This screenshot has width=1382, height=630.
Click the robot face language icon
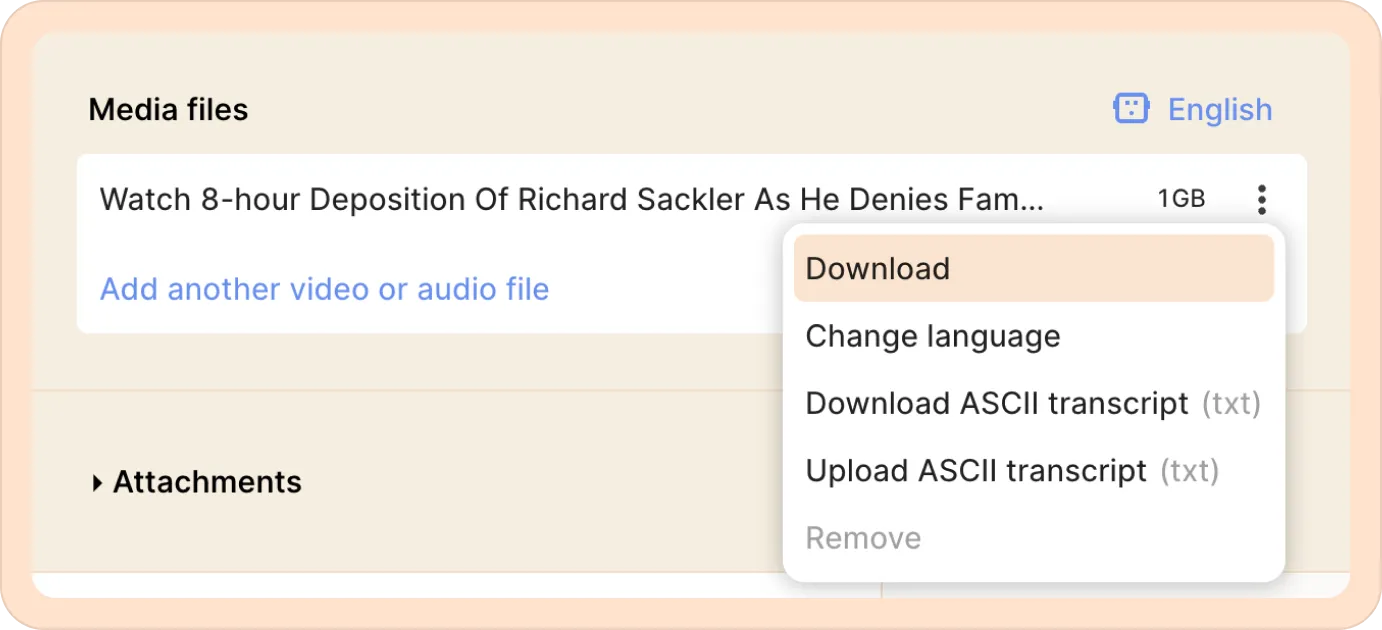pos(1132,109)
